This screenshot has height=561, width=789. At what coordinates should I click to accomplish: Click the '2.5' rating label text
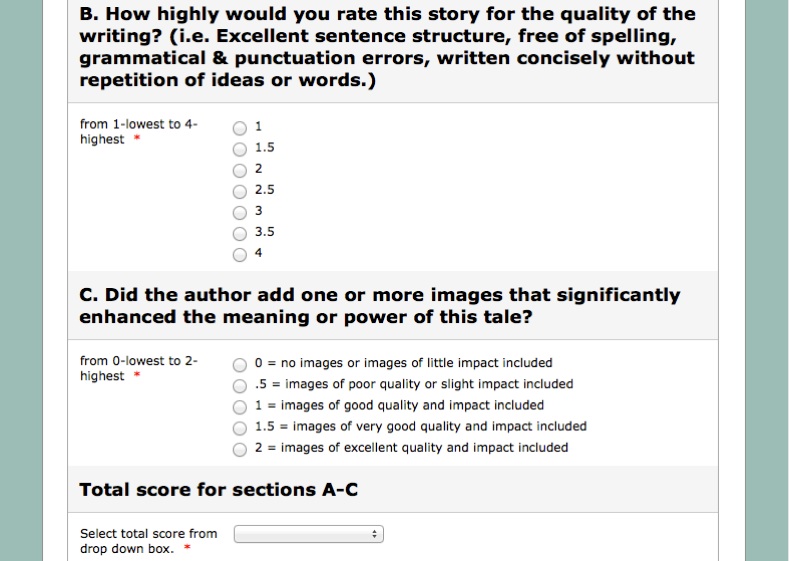coord(265,189)
